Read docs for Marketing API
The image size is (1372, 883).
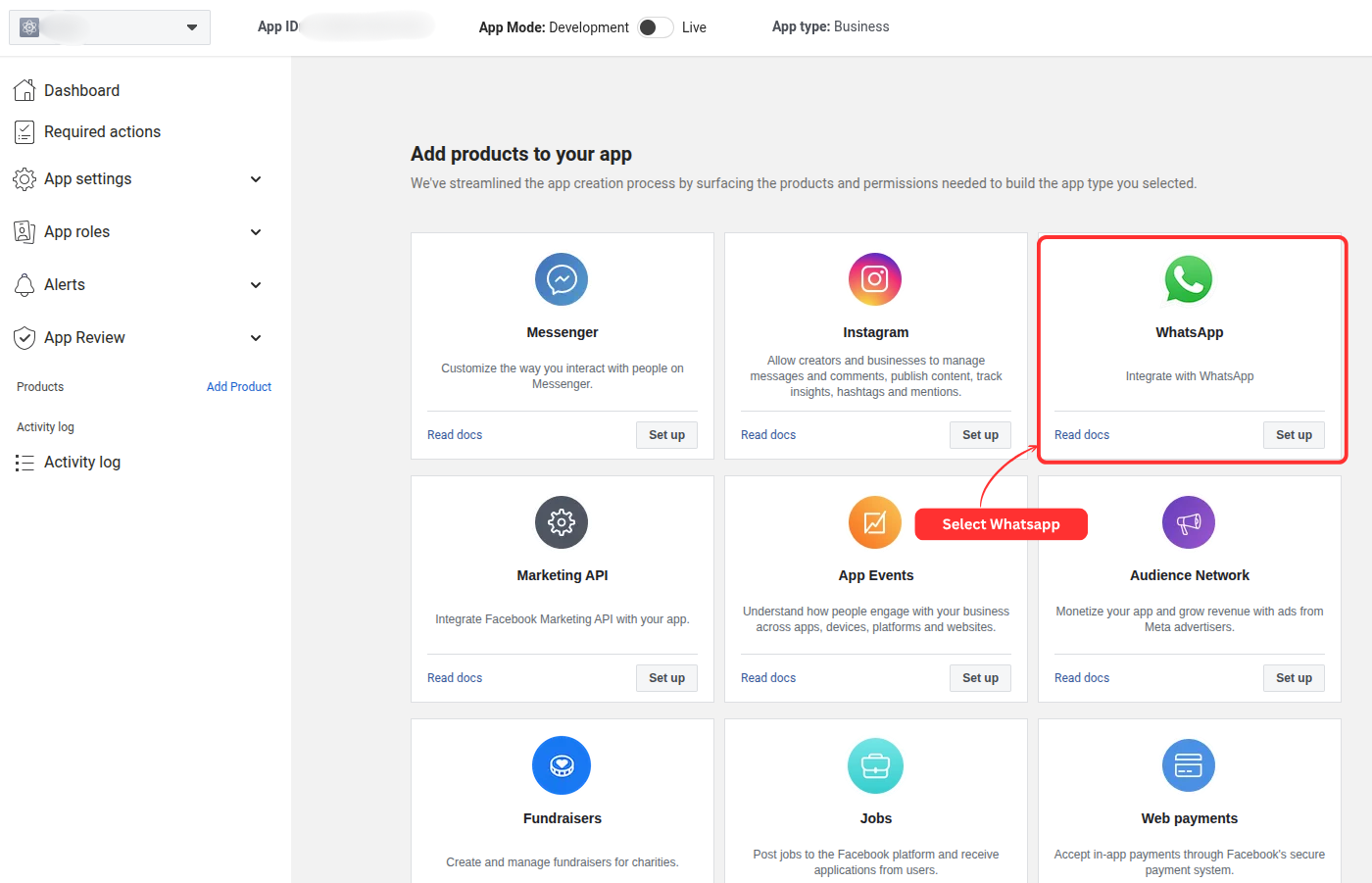click(455, 678)
